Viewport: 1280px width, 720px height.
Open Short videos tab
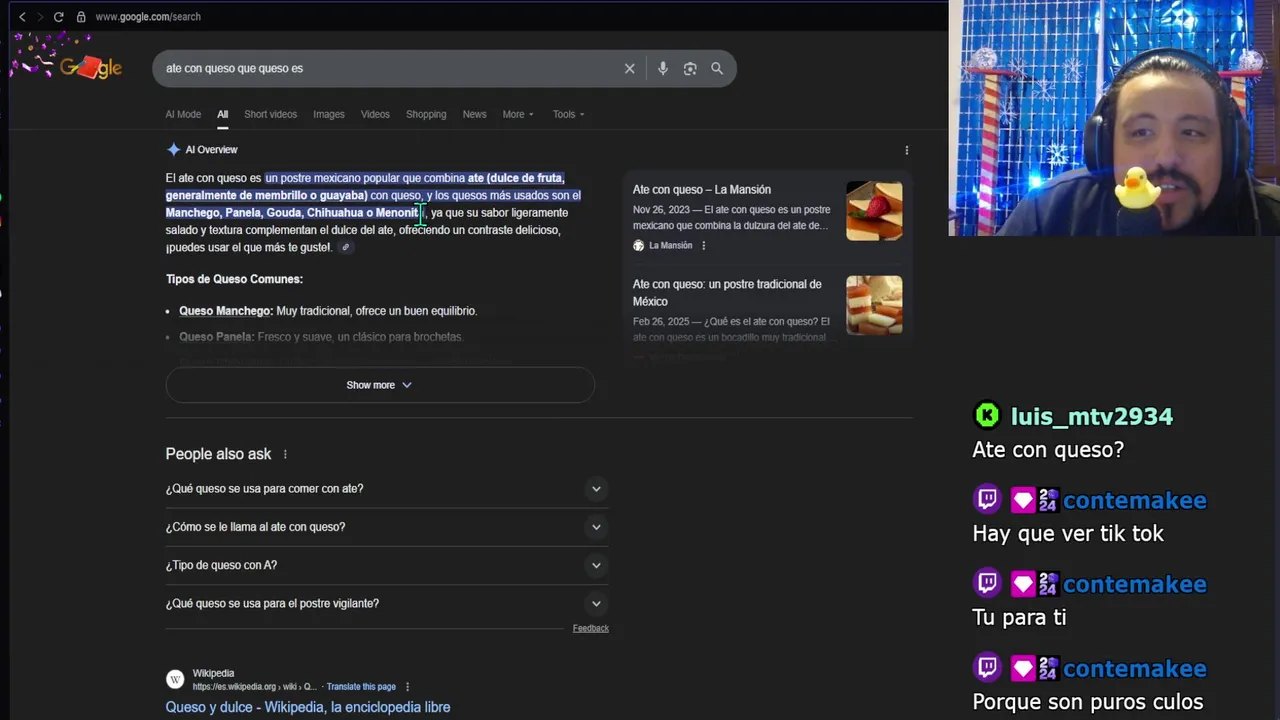[270, 114]
